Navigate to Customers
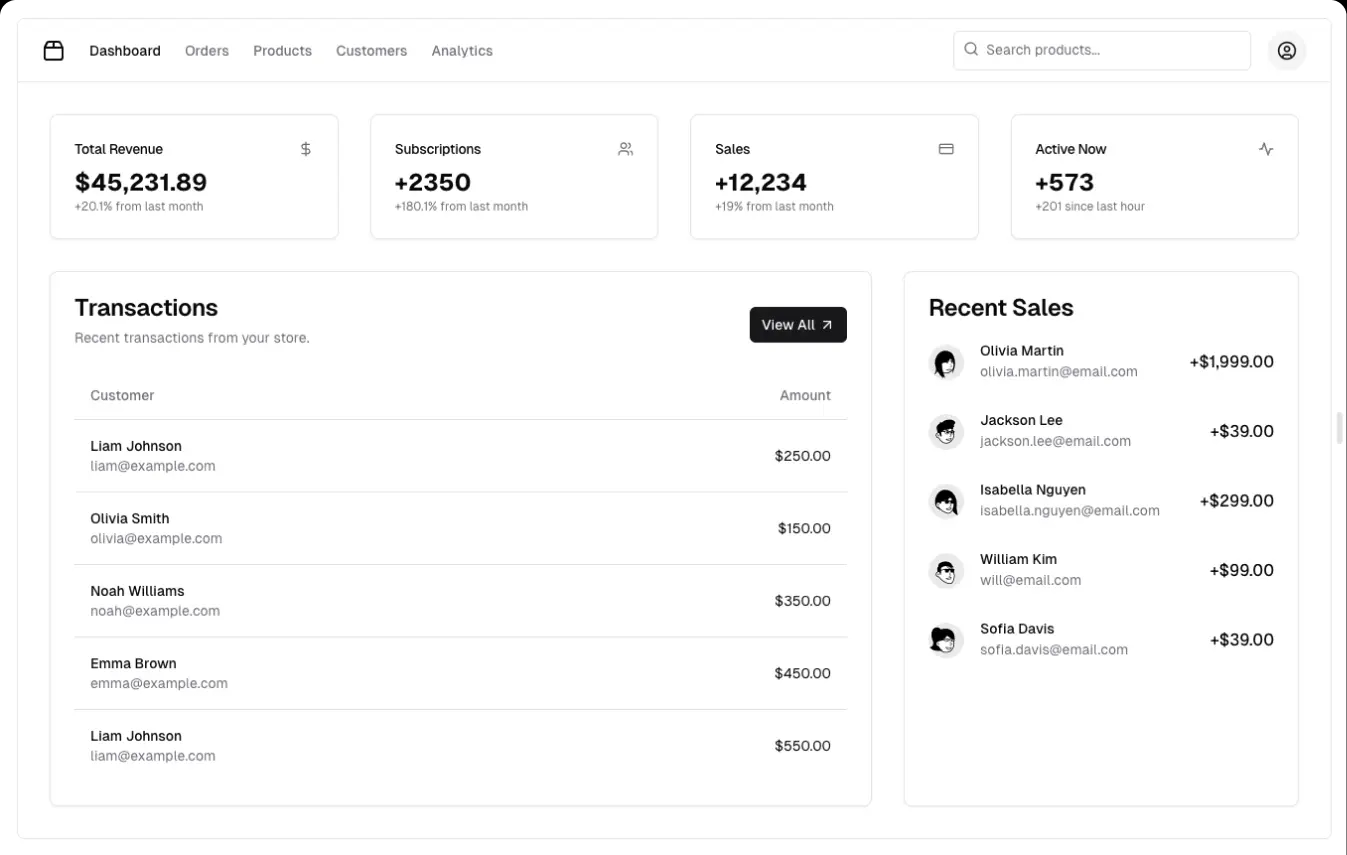Image resolution: width=1347 pixels, height=855 pixels. coord(371,51)
